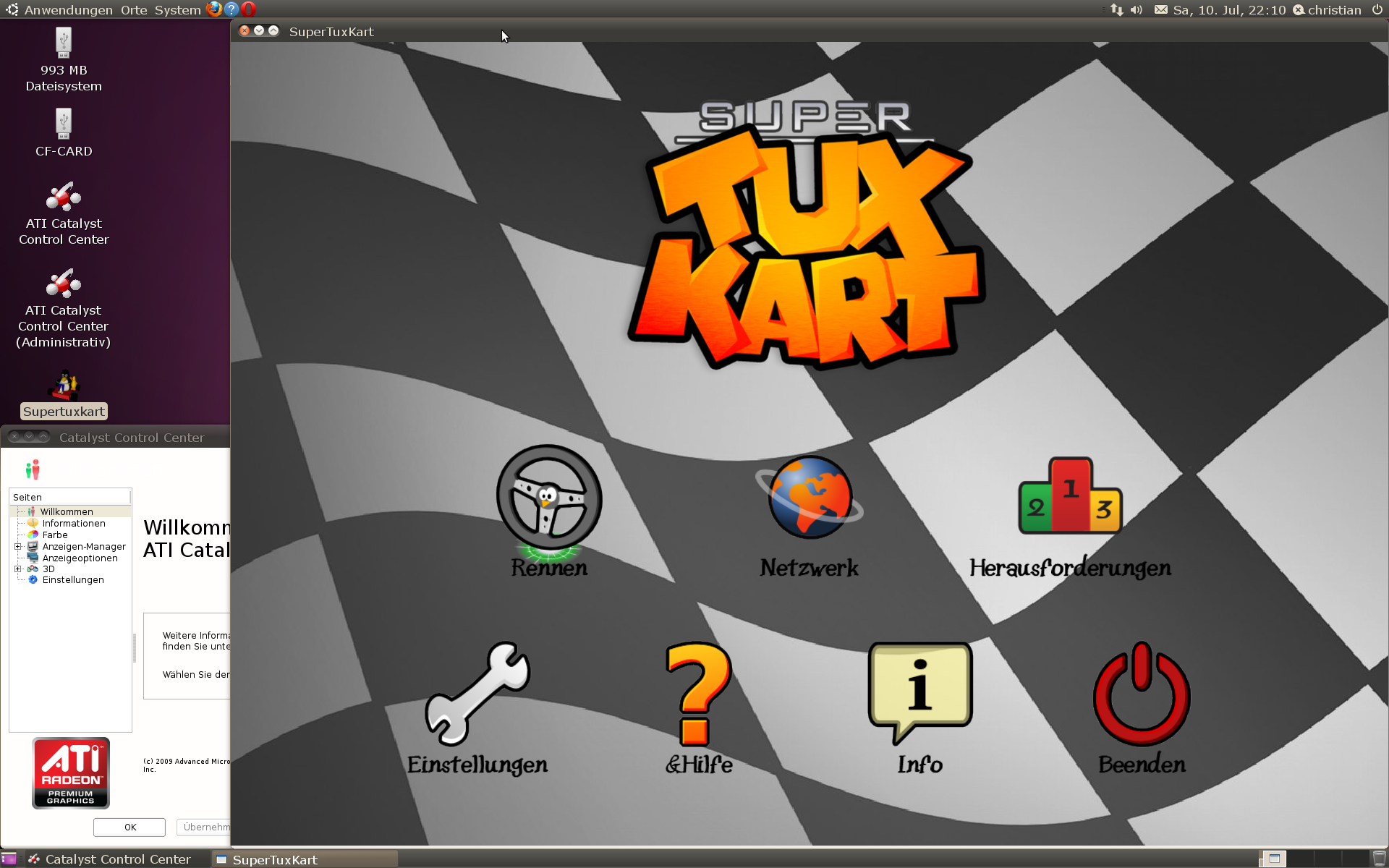The width and height of the screenshot is (1389, 868).
Task: Select 3D in Catalyst page tree
Action: (x=48, y=569)
